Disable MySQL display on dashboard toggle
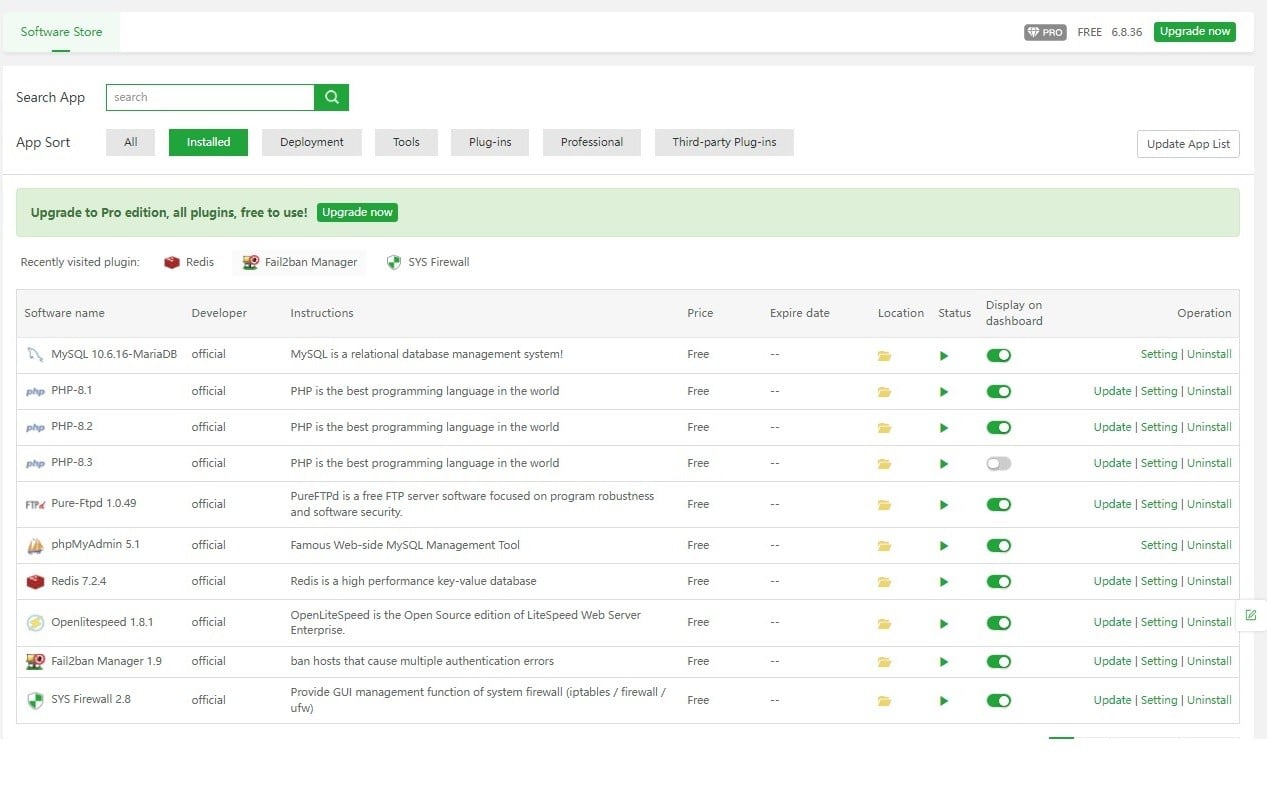Image resolution: width=1267 pixels, height=785 pixels. [x=998, y=355]
